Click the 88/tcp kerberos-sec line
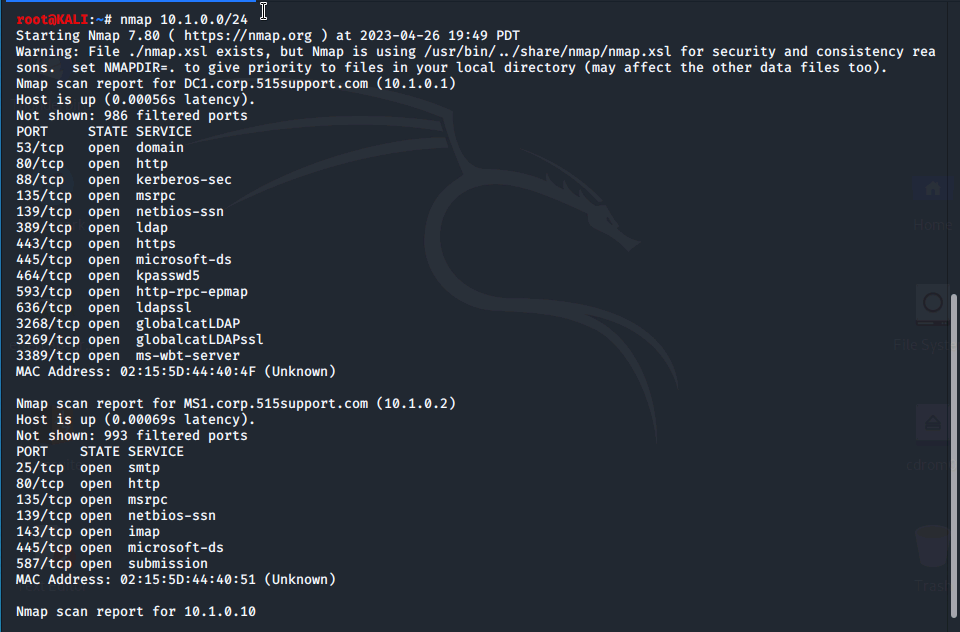960x632 pixels. click(124, 180)
